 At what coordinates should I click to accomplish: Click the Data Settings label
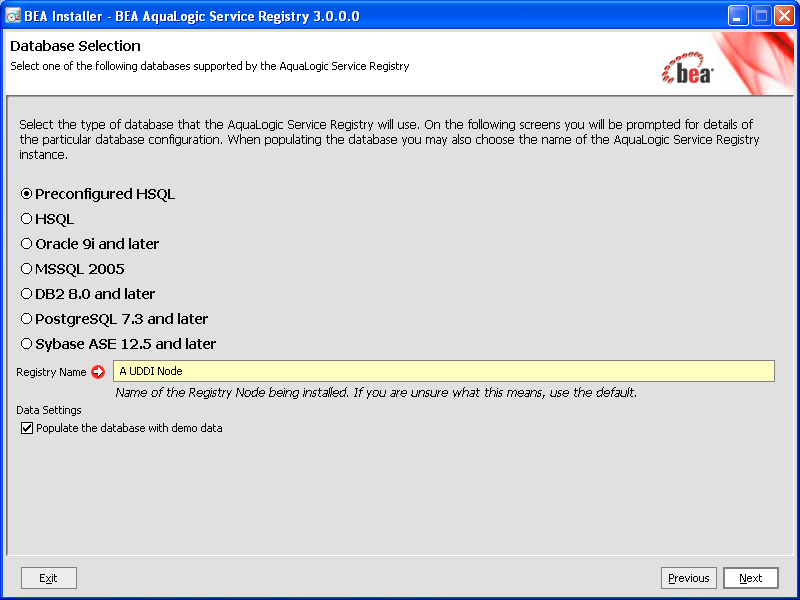tap(49, 410)
